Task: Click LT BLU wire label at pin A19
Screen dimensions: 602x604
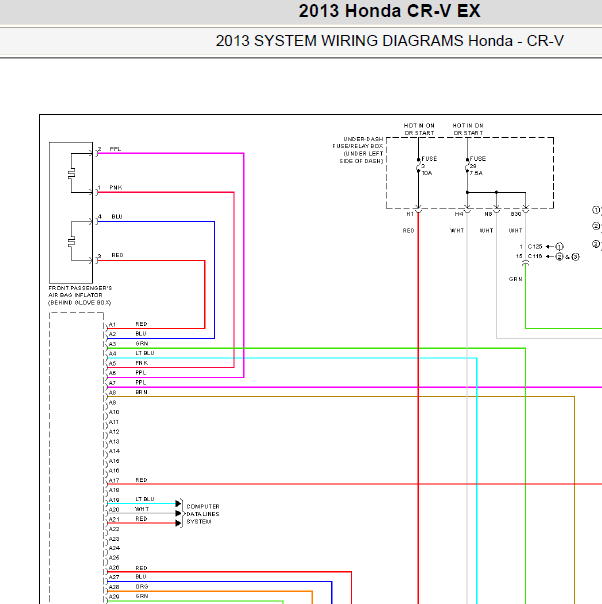Action: click(145, 499)
